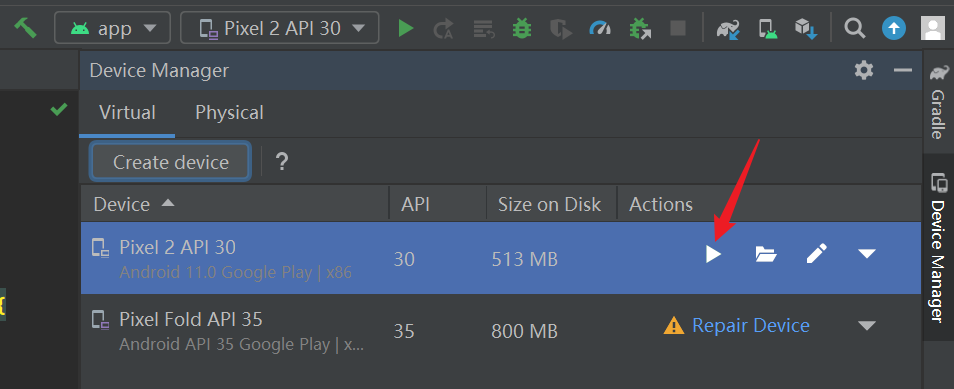Click the Repair Device link
The width and height of the screenshot is (954, 389).
(751, 326)
